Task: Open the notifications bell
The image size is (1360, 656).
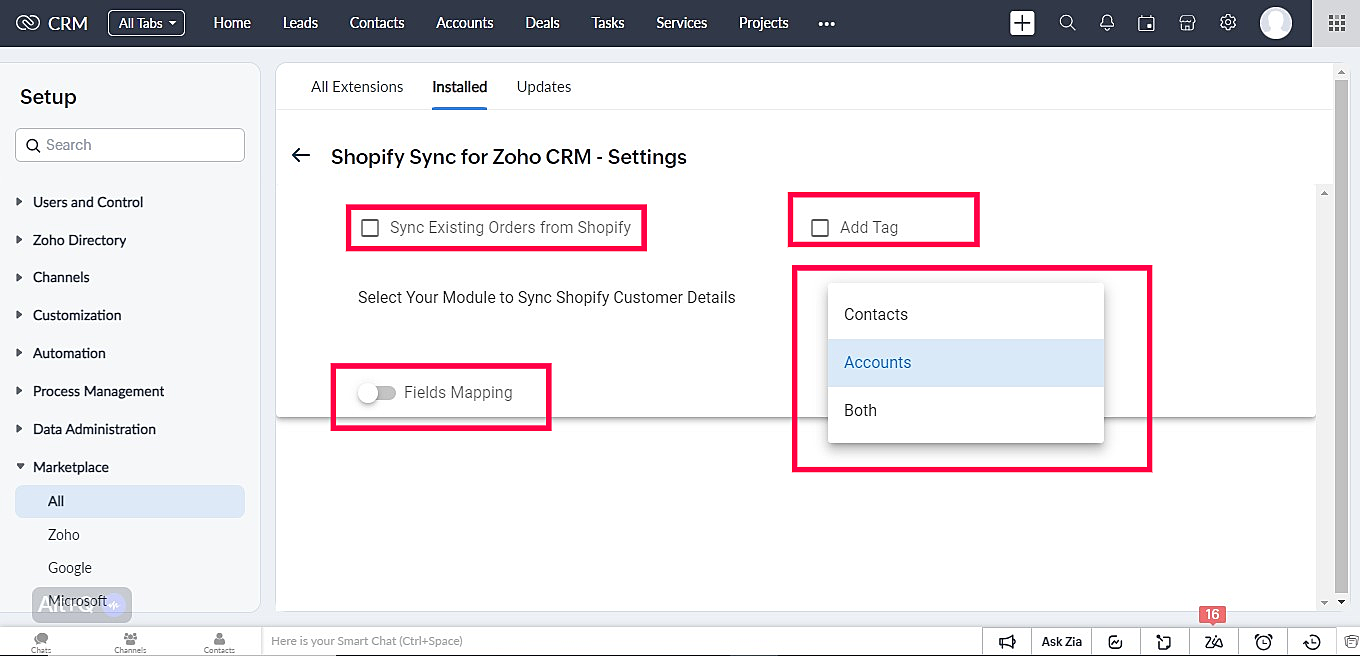Action: 1107,23
